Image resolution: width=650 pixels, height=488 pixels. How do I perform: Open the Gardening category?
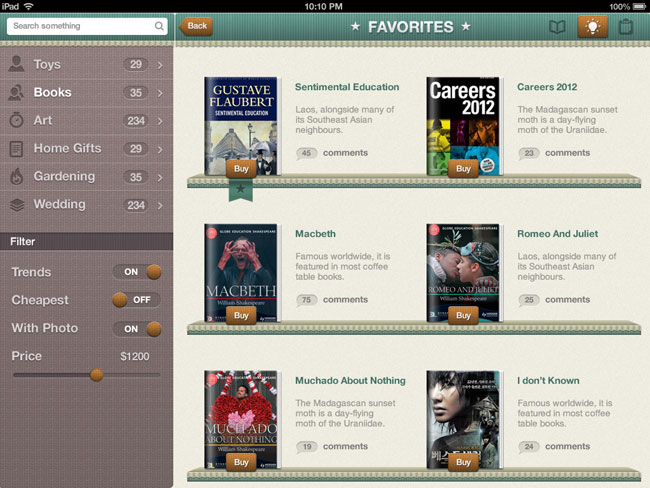pyautogui.click(x=64, y=176)
